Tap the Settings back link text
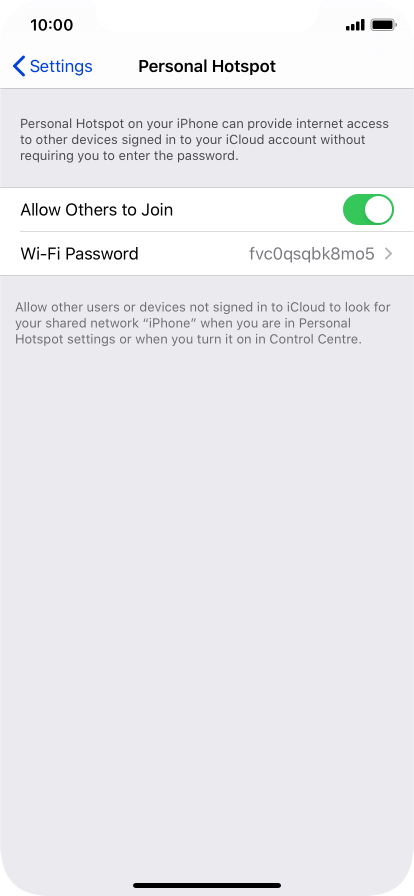Image resolution: width=414 pixels, height=896 pixels. point(61,66)
